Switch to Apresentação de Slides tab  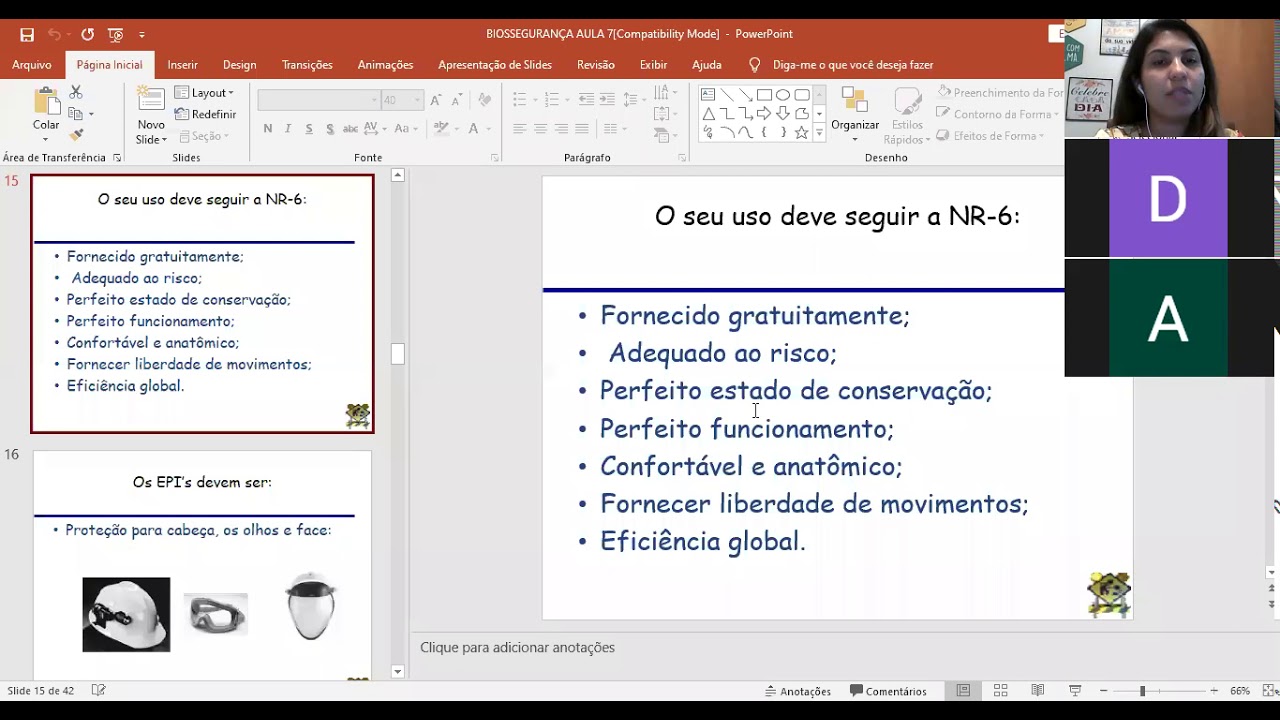coord(495,65)
